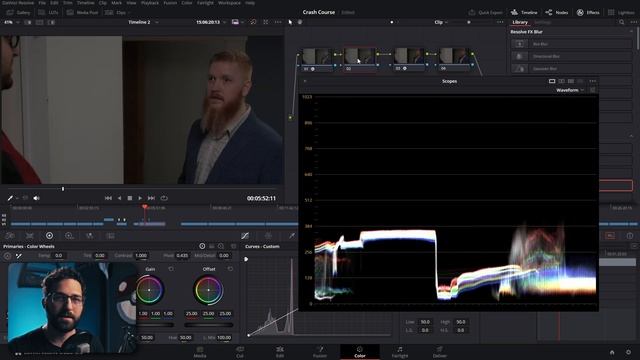
Task: Switch to the effects Settings tab
Action: pos(542,22)
